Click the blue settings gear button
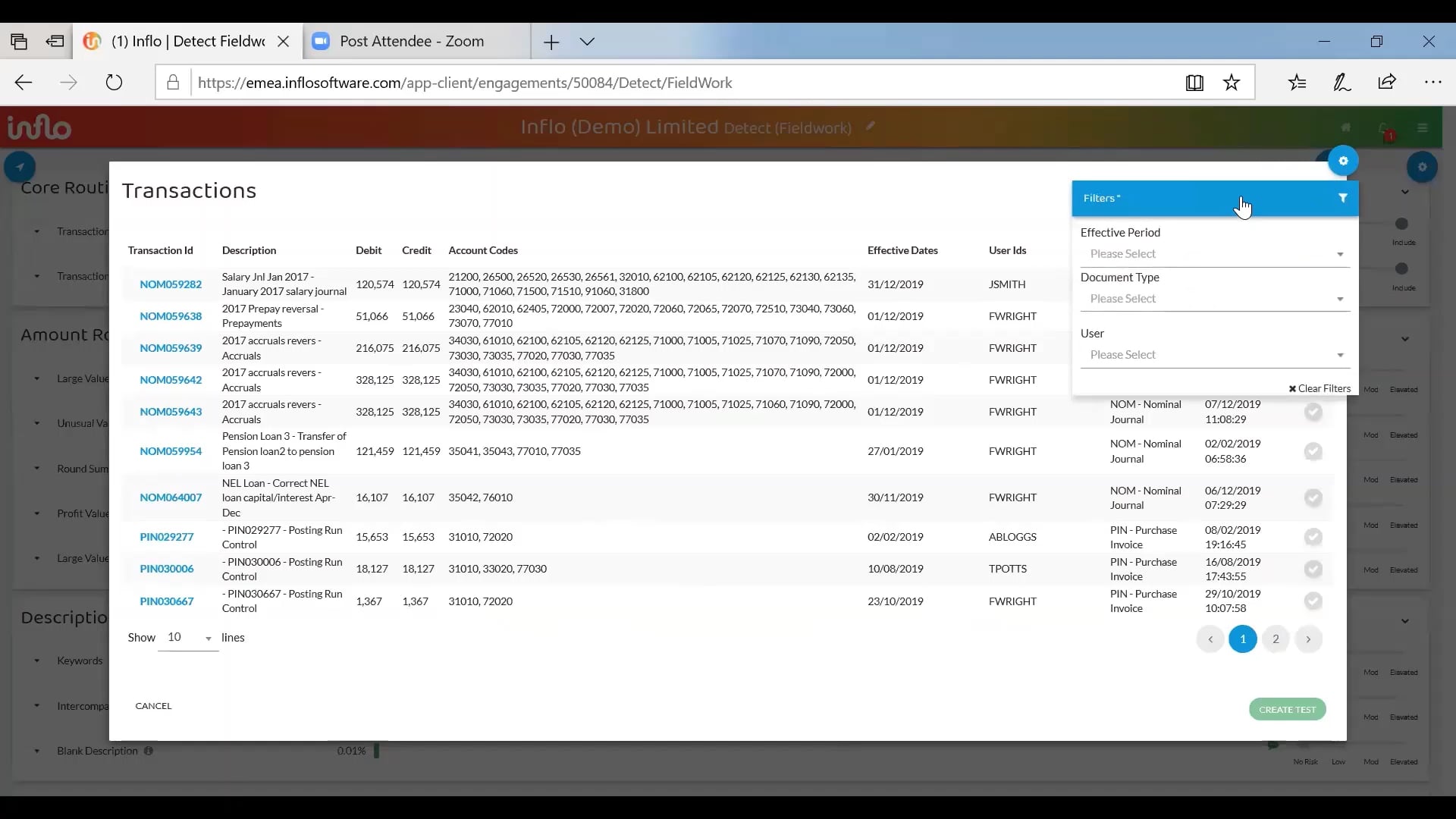 click(1343, 161)
